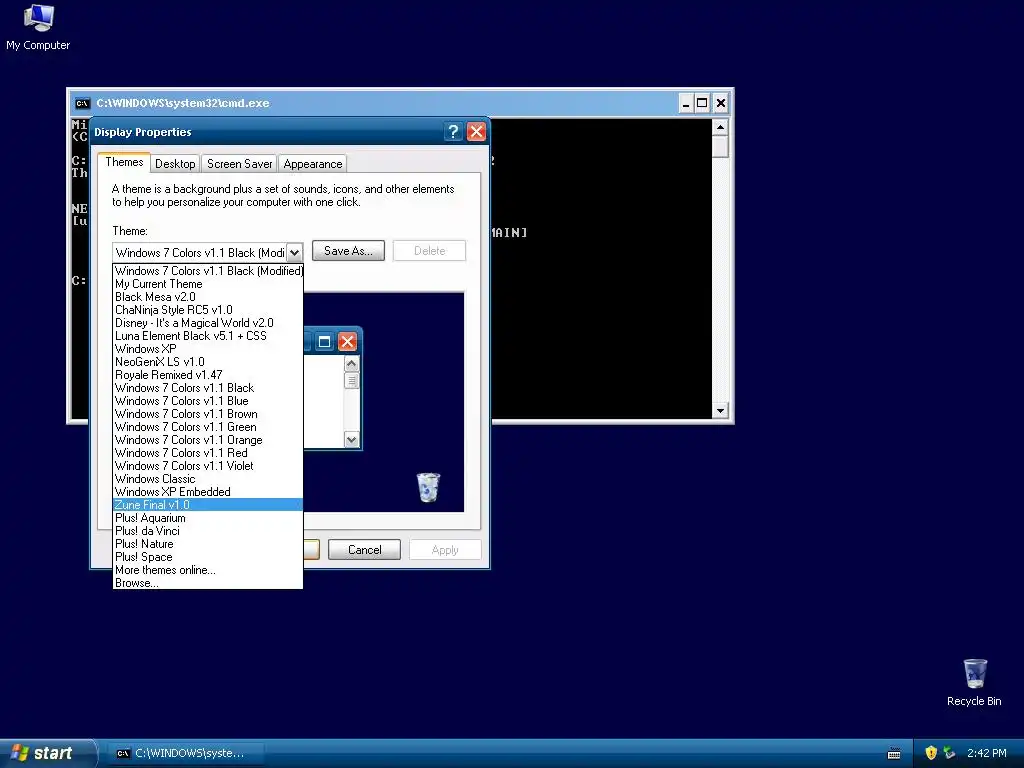Click preview window scrollbar down arrow

pyautogui.click(x=351, y=440)
